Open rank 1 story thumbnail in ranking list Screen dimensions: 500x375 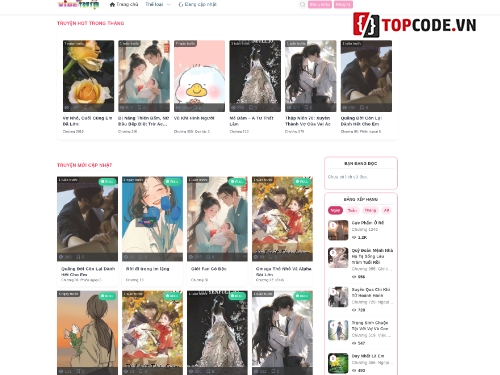pyautogui.click(x=338, y=230)
